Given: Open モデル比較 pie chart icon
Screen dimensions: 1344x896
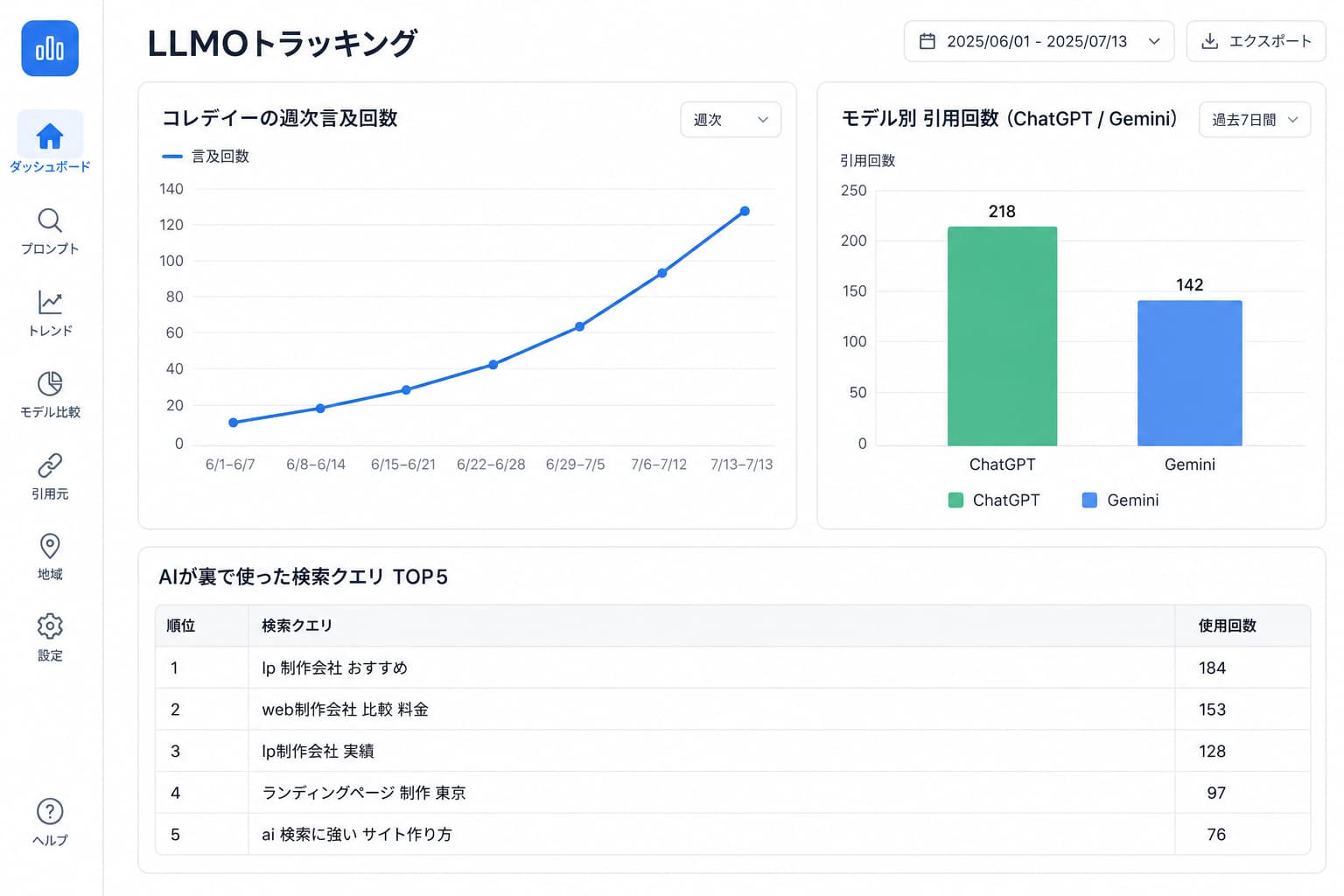Looking at the screenshot, I should pyautogui.click(x=50, y=383).
